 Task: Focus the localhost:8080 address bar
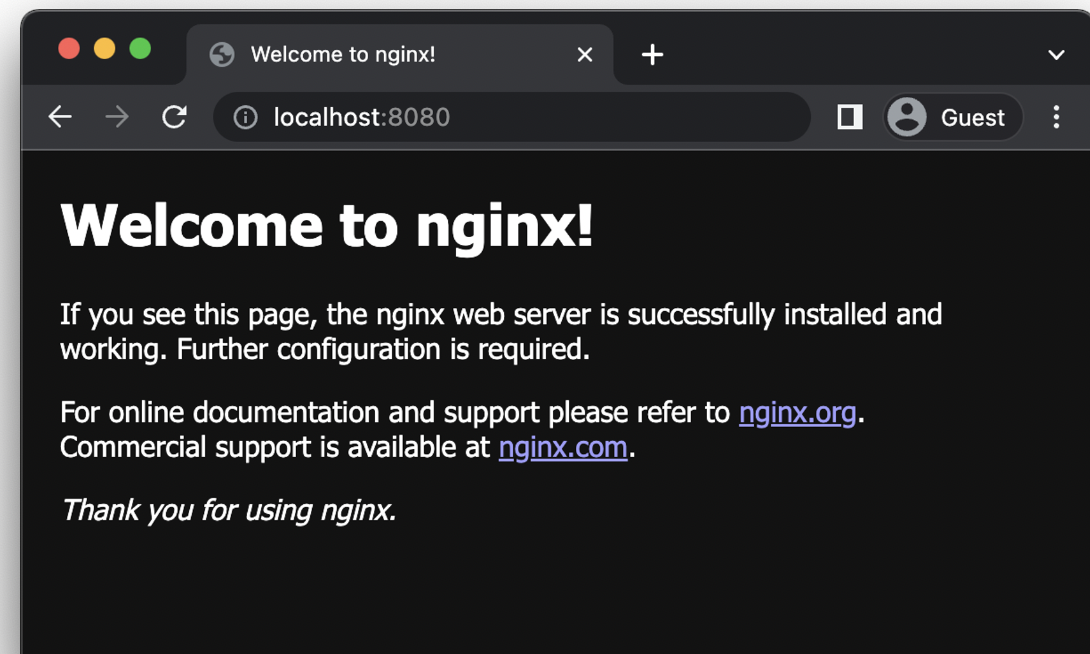click(512, 117)
